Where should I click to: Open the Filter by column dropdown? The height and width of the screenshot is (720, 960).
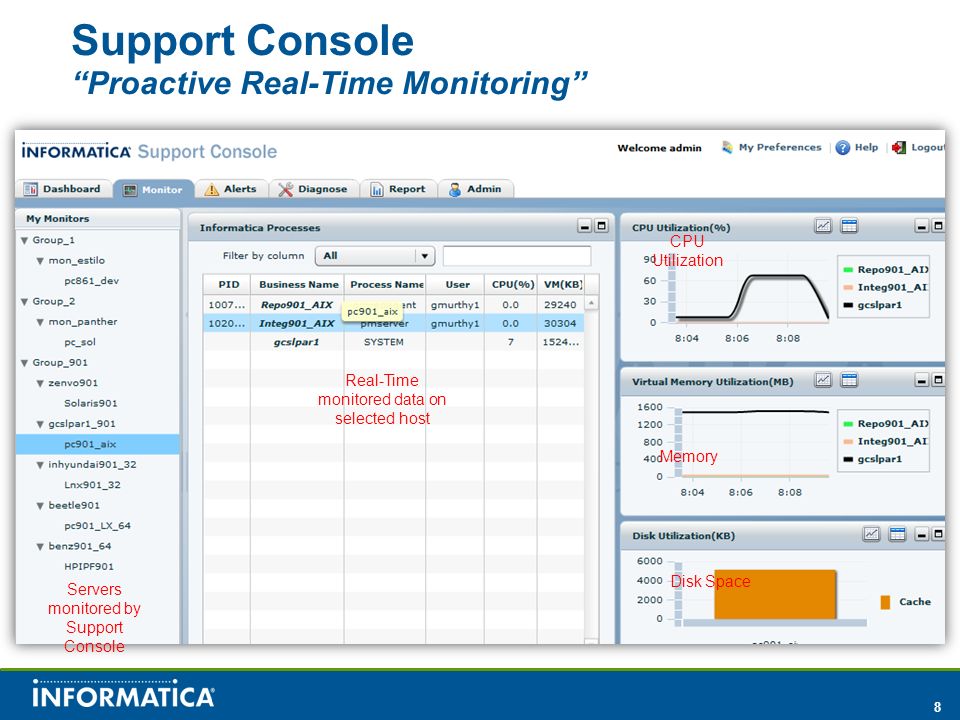point(375,256)
